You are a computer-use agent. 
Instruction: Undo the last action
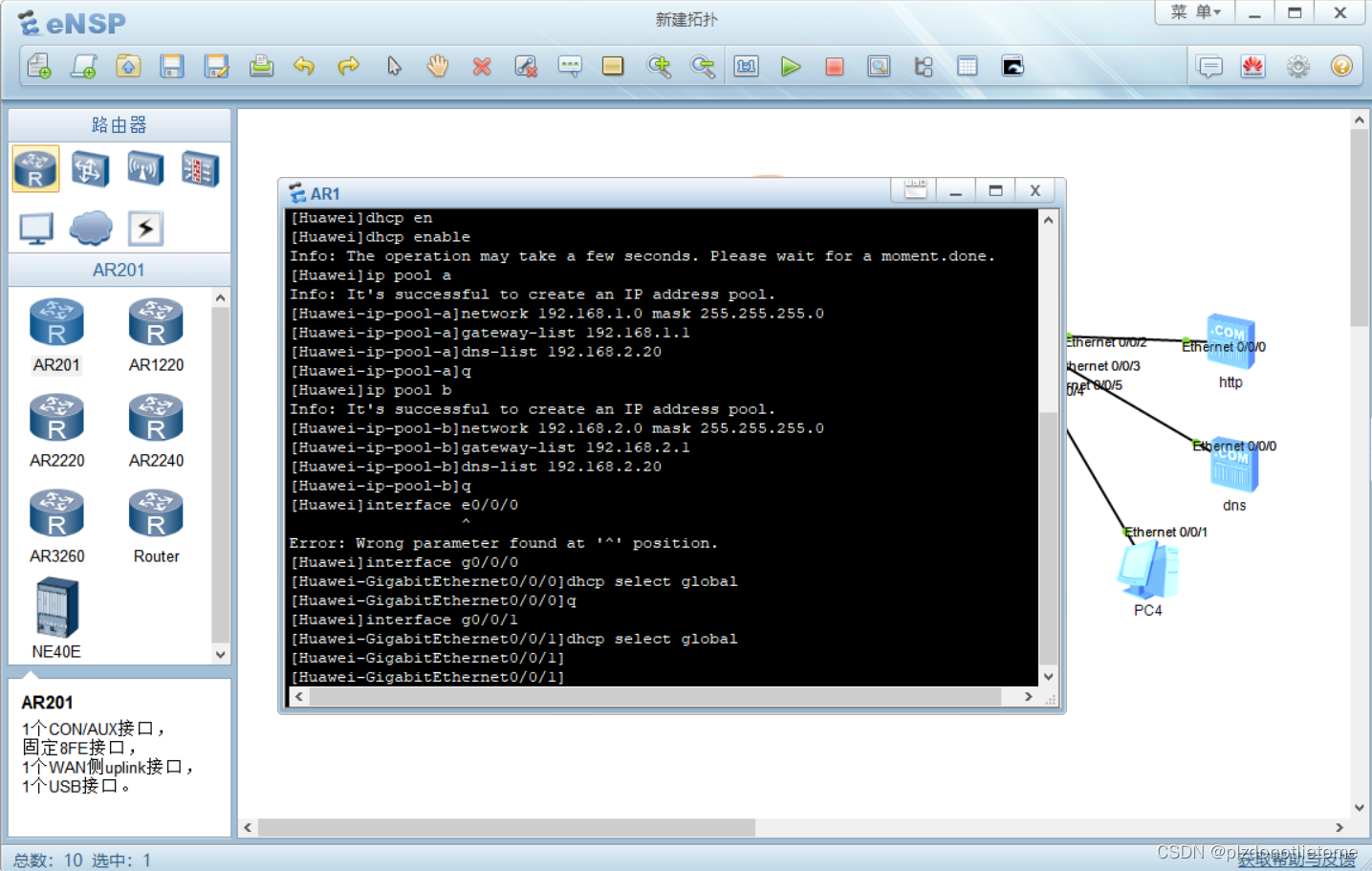coord(304,66)
